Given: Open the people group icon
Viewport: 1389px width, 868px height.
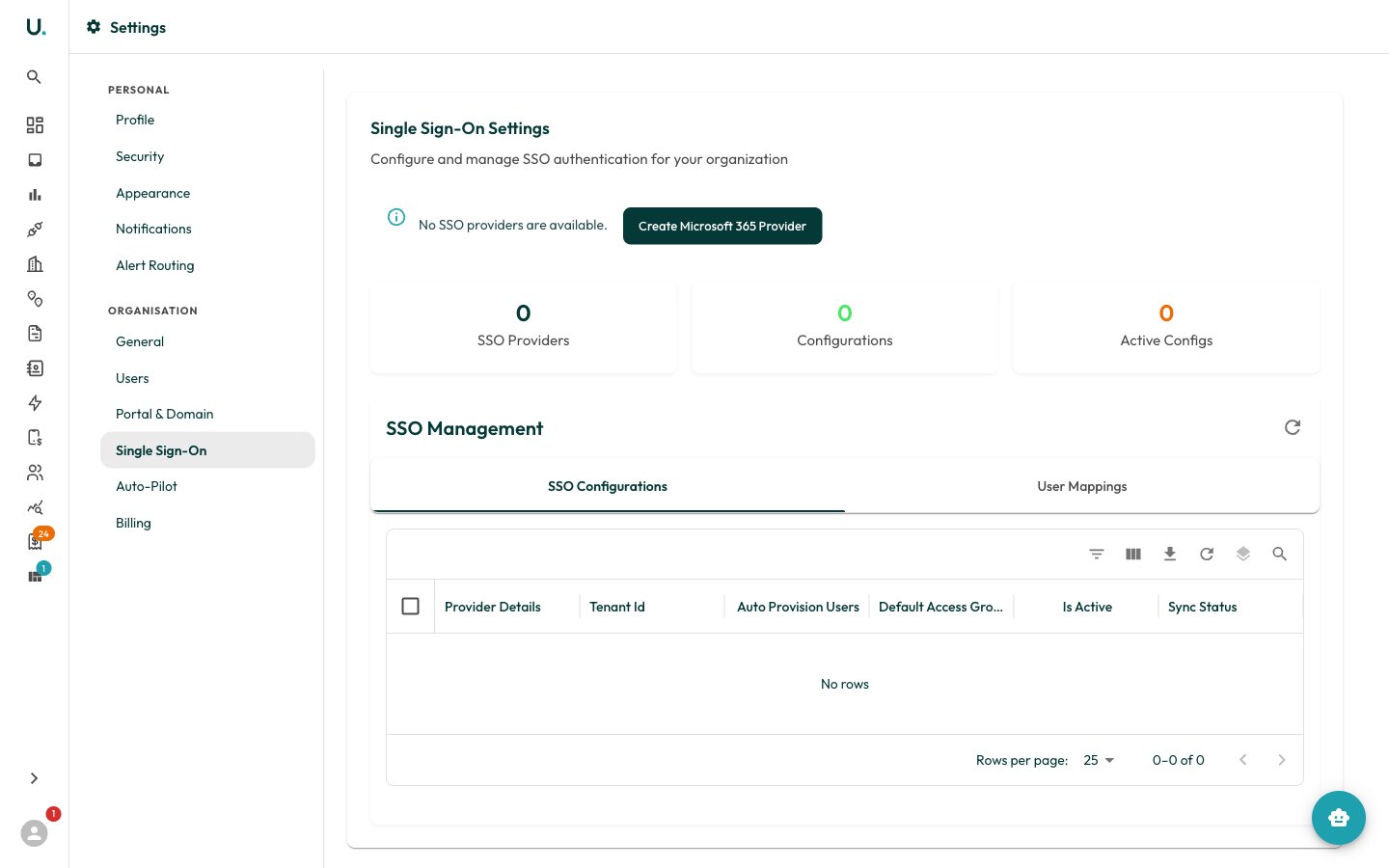Looking at the screenshot, I should pos(35,473).
